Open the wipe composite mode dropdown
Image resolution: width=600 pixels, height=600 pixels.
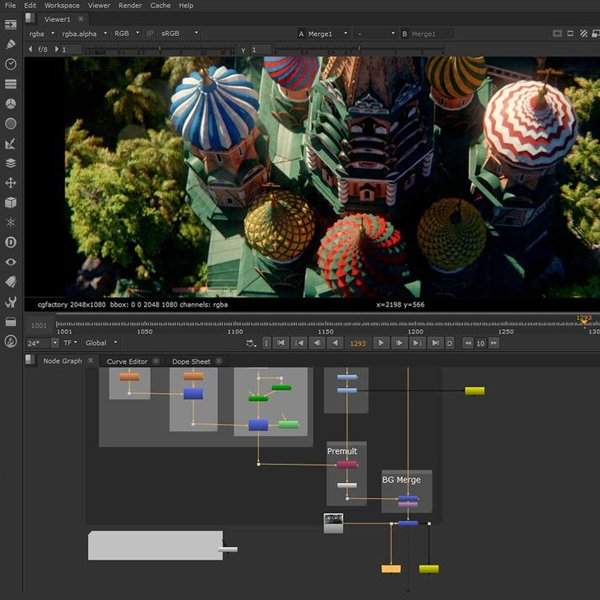click(x=375, y=34)
